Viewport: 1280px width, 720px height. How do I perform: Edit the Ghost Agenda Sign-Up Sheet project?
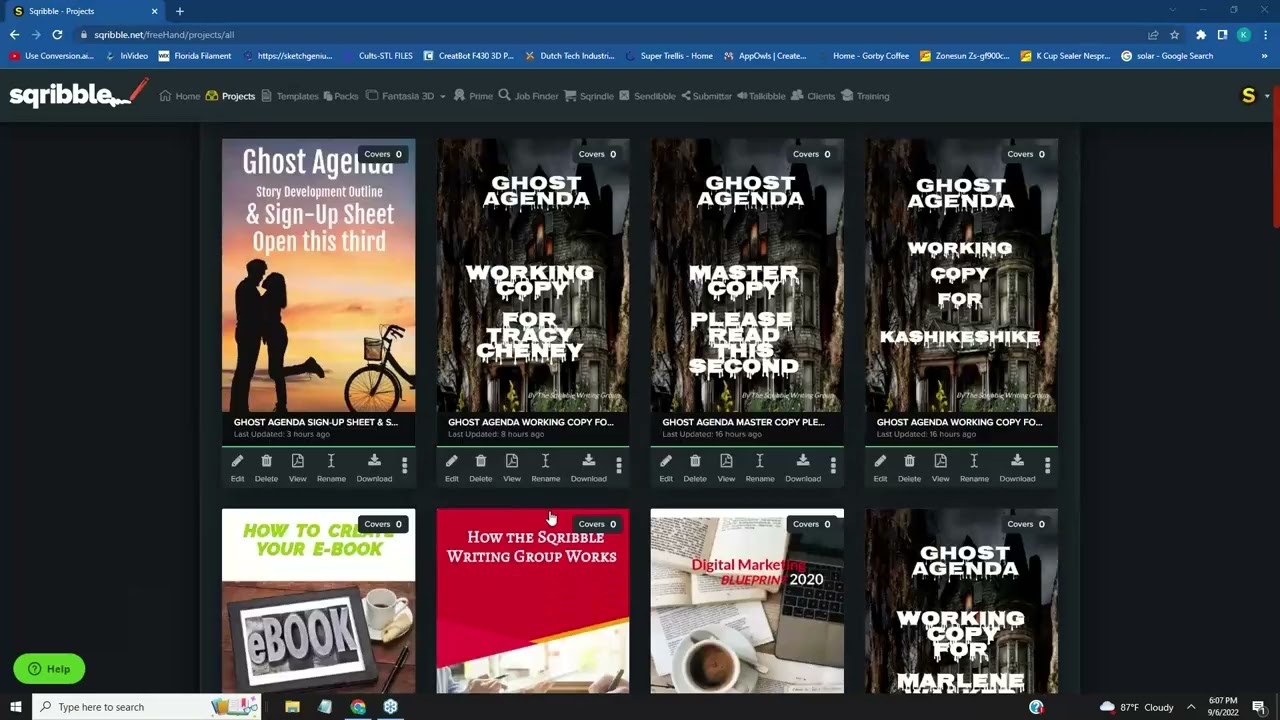click(237, 467)
